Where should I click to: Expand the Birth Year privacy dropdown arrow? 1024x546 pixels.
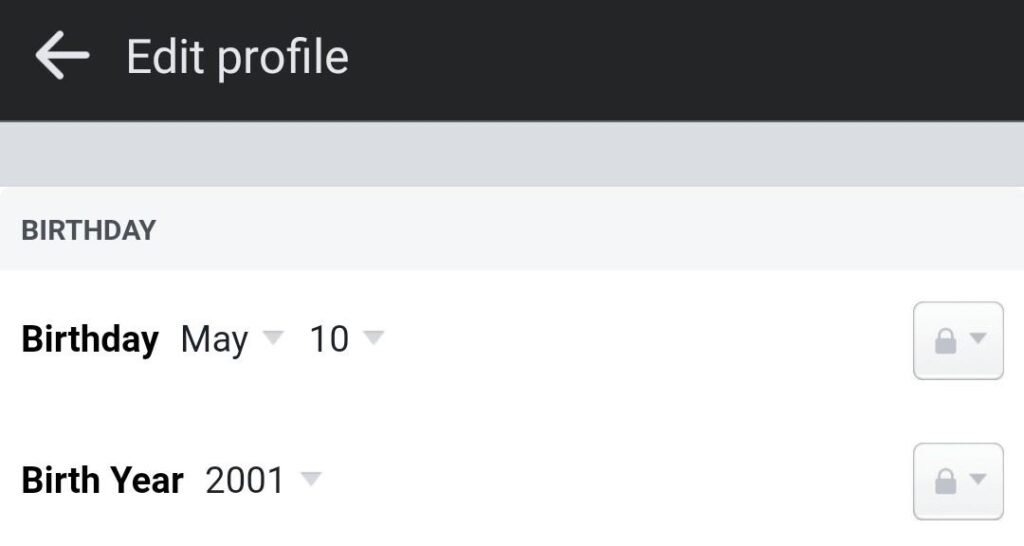pyautogui.click(x=978, y=481)
